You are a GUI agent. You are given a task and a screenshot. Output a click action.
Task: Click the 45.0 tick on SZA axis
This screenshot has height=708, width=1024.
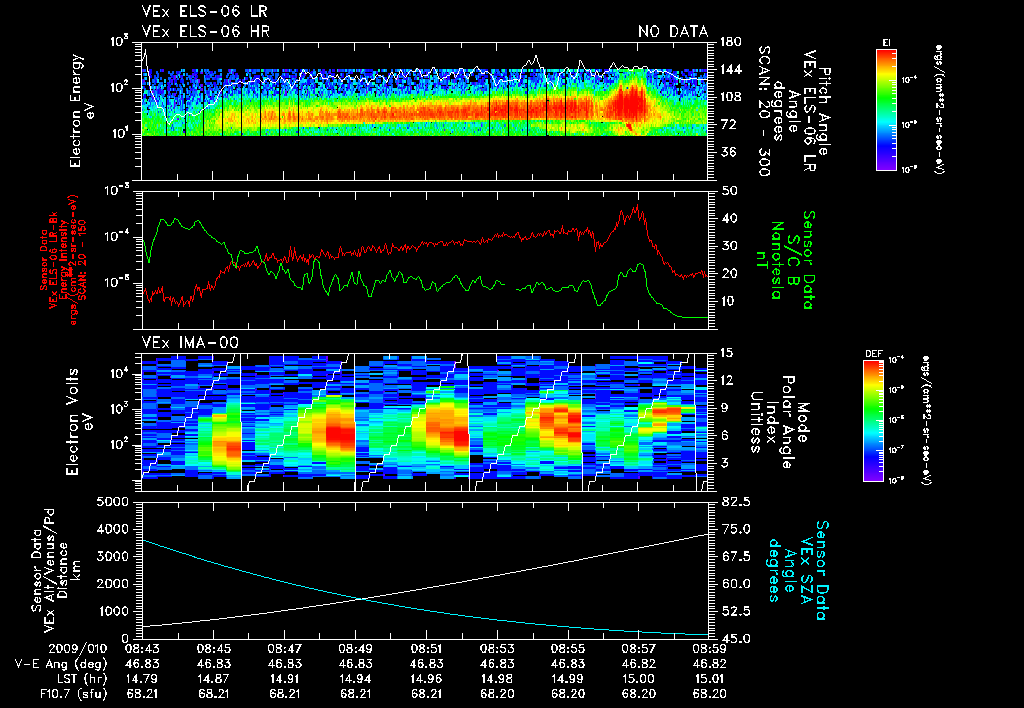pyautogui.click(x=734, y=639)
